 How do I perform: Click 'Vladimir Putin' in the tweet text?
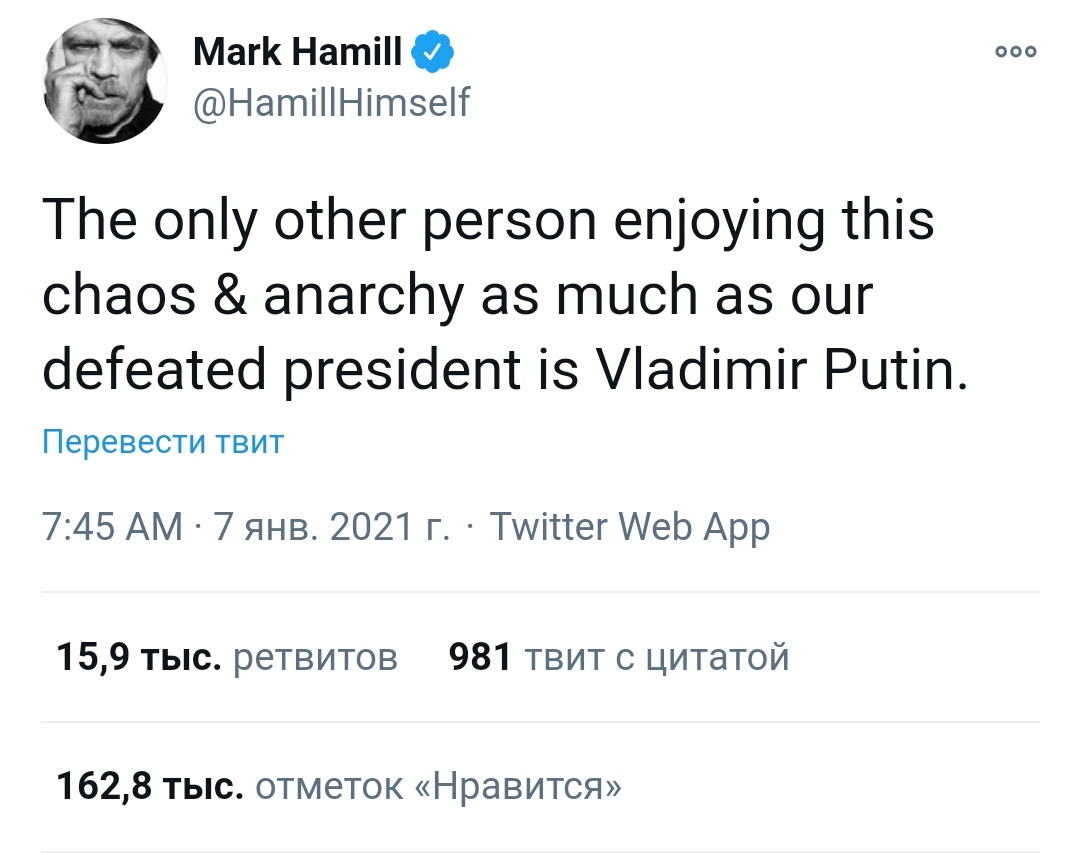780,367
